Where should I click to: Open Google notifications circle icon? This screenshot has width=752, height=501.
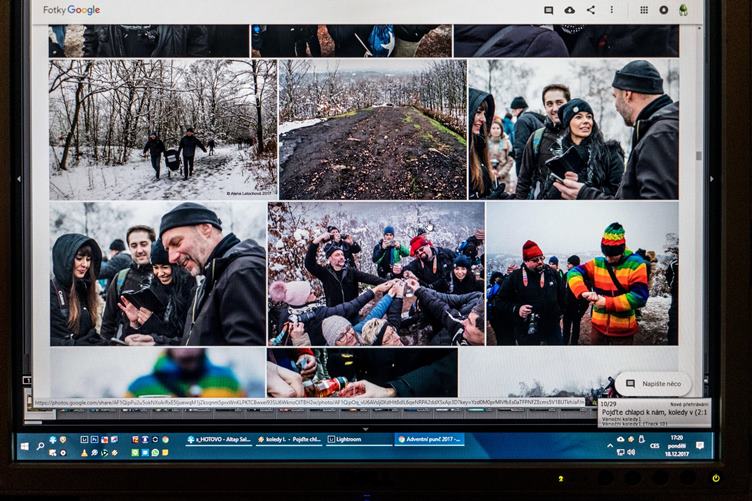[664, 10]
